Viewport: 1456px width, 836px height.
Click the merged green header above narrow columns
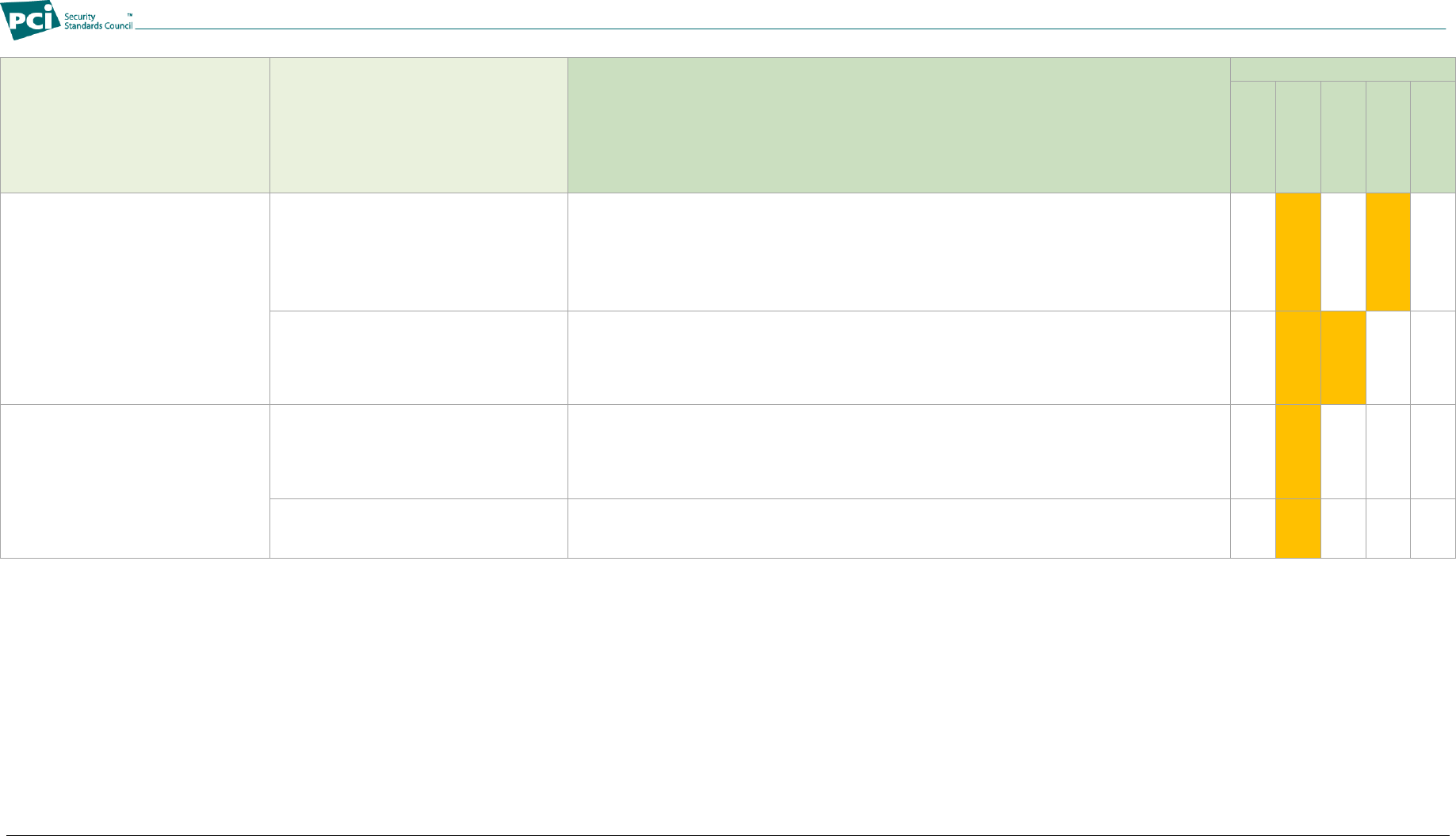pyautogui.click(x=1343, y=70)
